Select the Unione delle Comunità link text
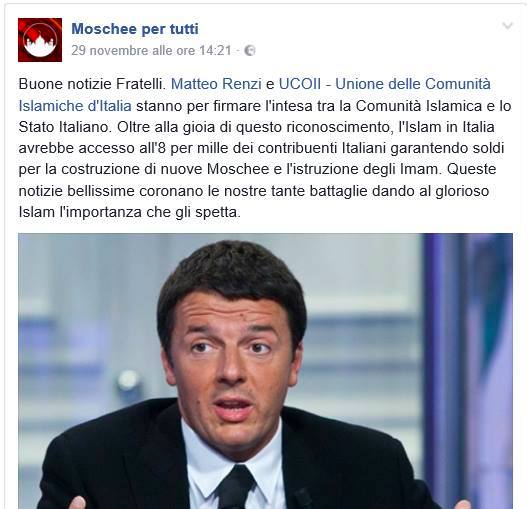This screenshot has width=527, height=509. [x=413, y=84]
